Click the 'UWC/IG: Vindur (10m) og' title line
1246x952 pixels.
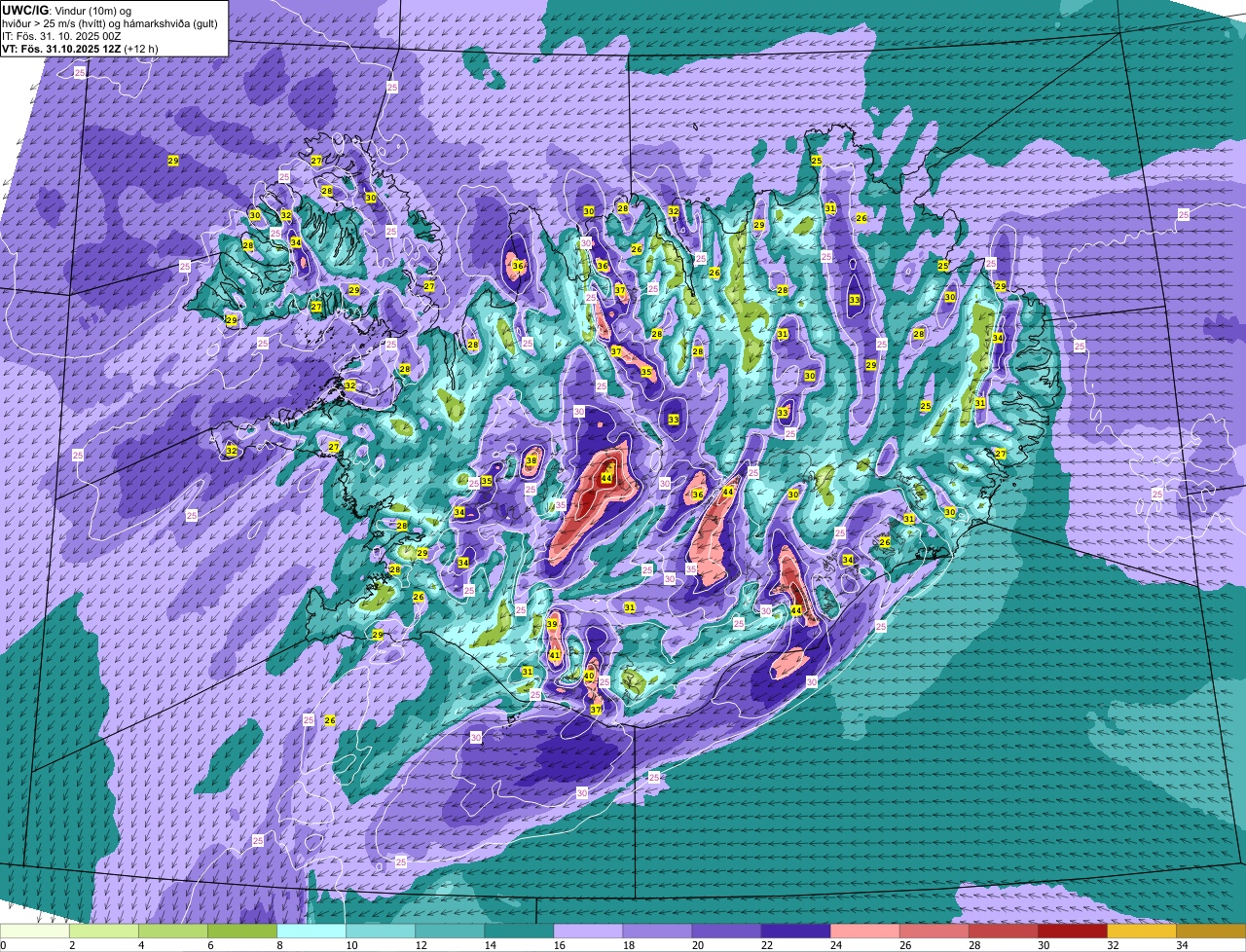click(x=67, y=11)
